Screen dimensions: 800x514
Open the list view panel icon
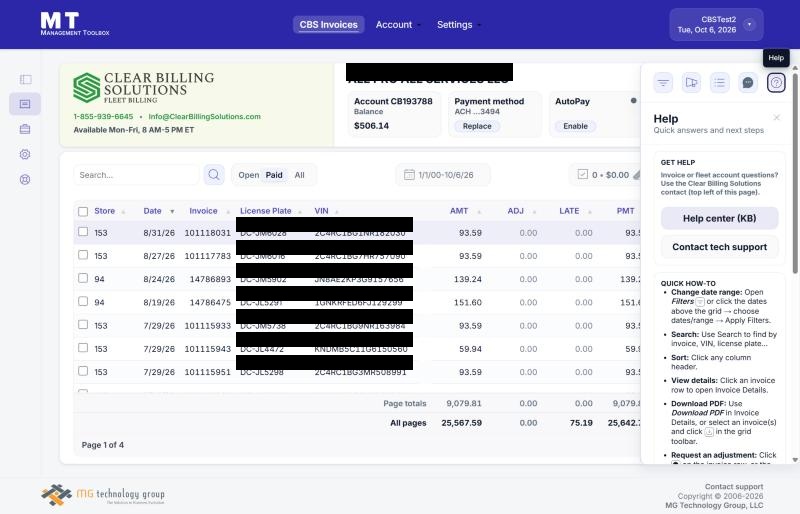719,83
